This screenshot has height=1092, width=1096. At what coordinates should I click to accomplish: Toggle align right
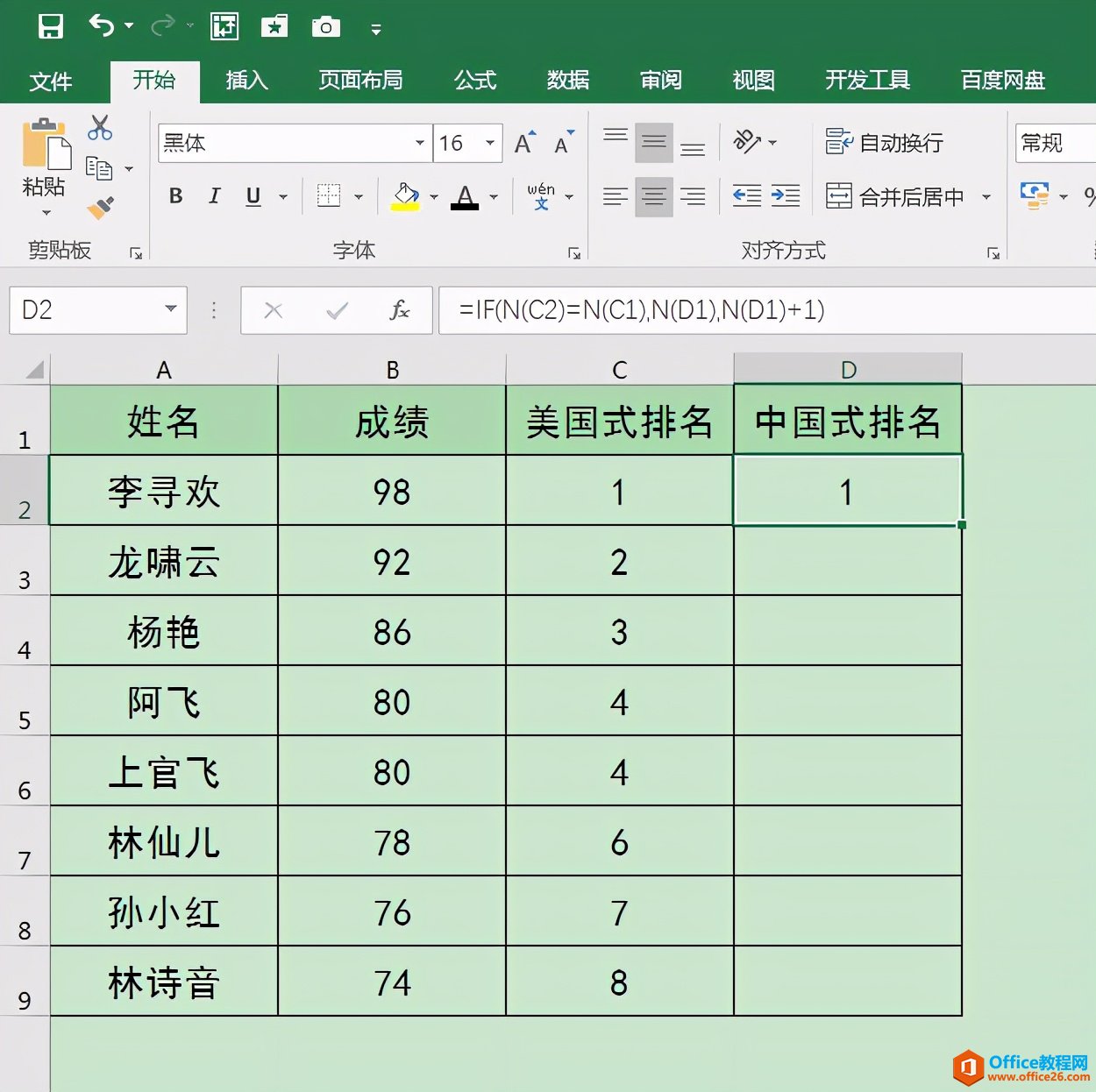pyautogui.click(x=693, y=196)
